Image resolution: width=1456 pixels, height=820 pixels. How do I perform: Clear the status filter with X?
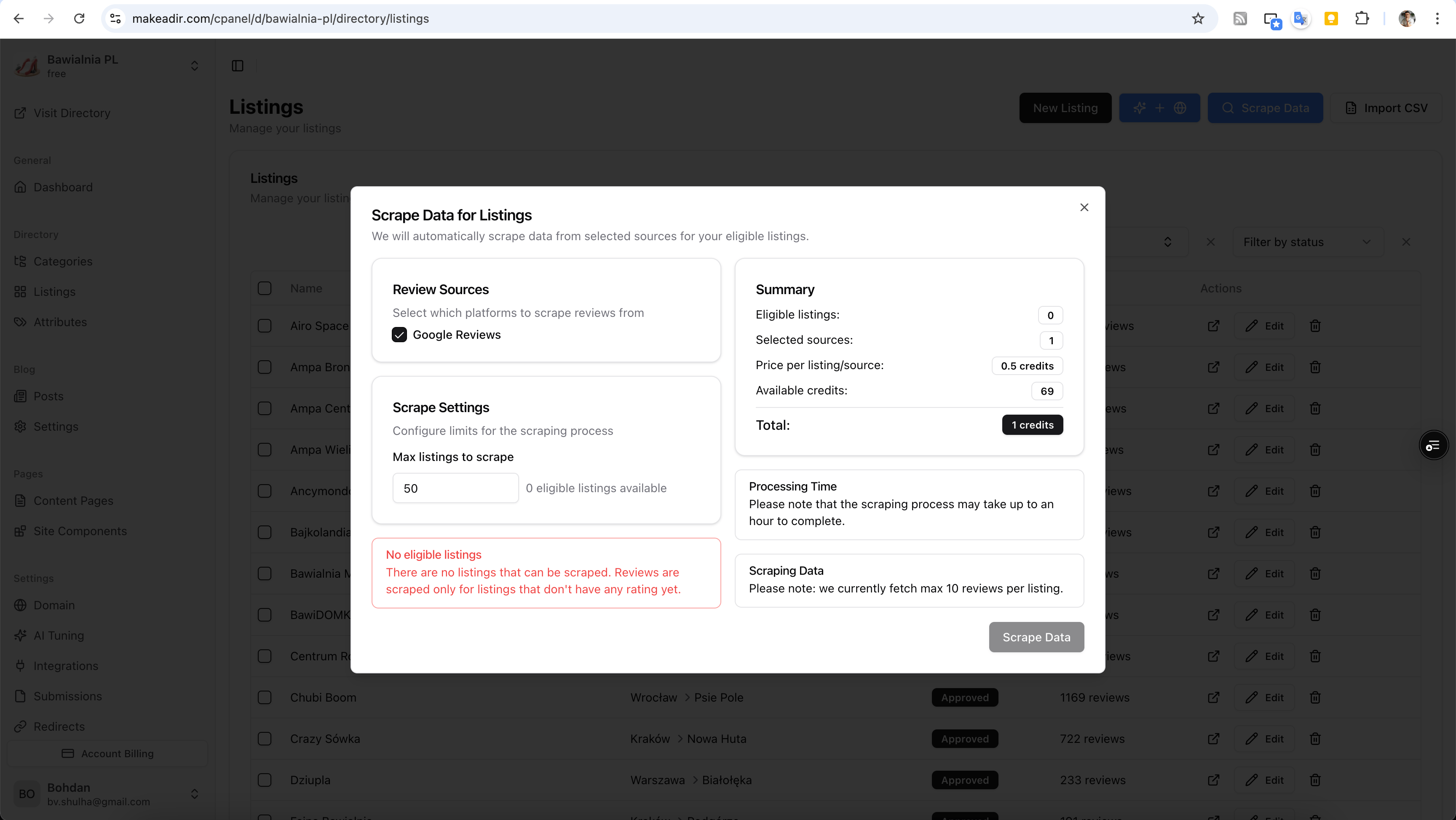click(1406, 242)
